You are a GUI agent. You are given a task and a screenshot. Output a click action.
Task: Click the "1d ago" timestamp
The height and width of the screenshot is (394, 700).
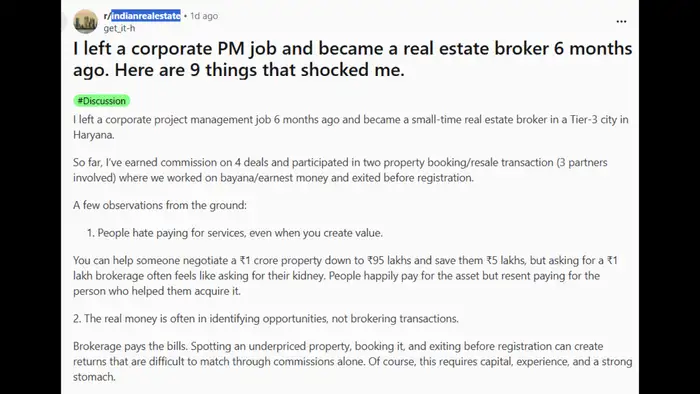(x=204, y=16)
